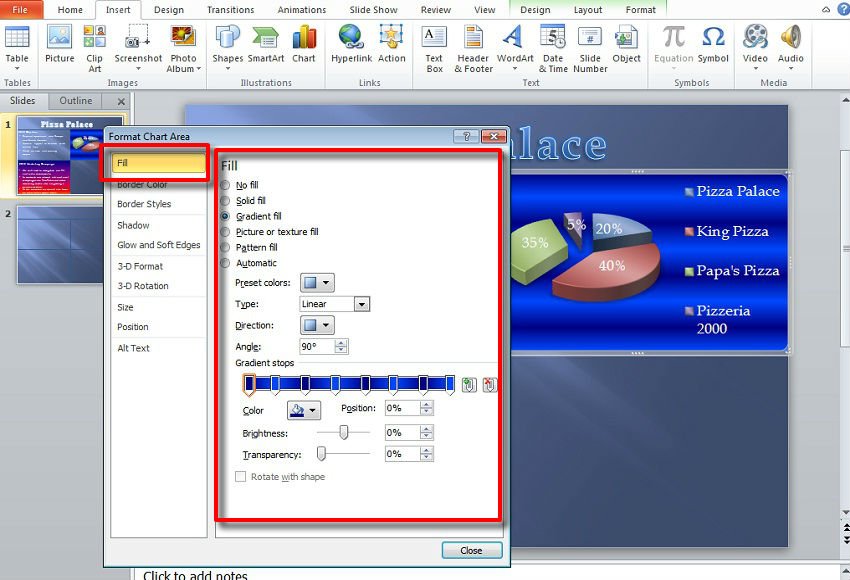Insert a Symbol

tap(713, 44)
